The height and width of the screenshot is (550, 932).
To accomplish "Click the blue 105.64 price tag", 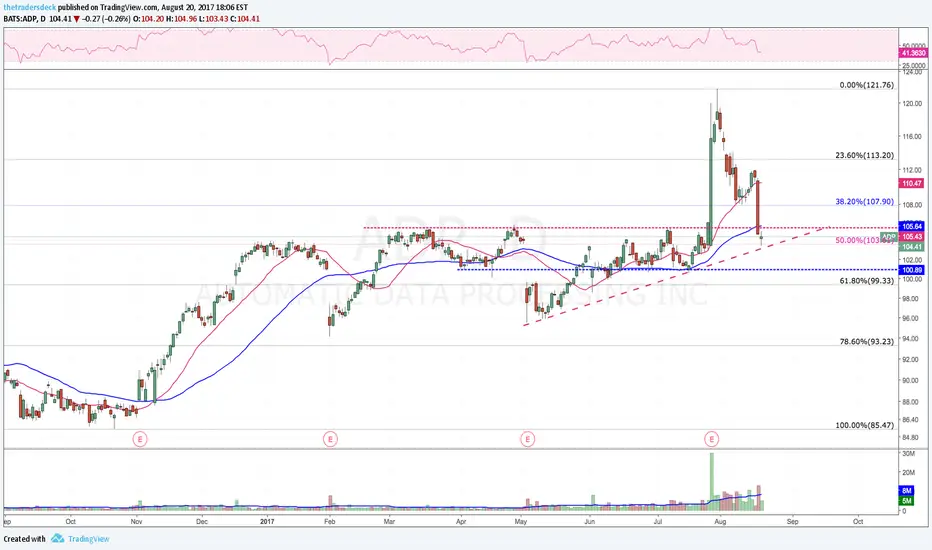I will click(912, 227).
